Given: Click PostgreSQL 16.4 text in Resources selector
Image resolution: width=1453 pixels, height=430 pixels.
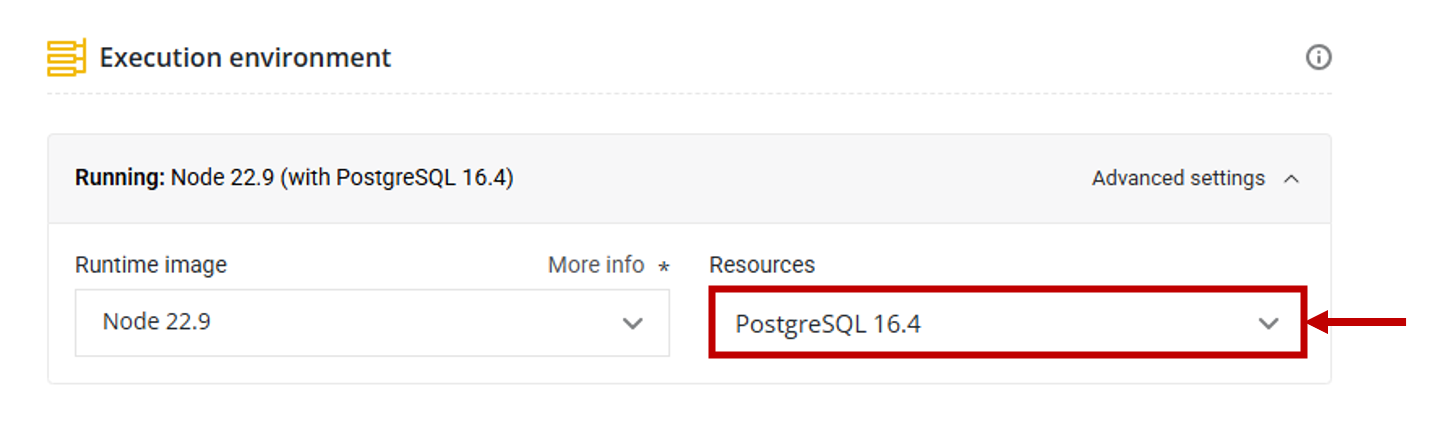Looking at the screenshot, I should click(827, 324).
